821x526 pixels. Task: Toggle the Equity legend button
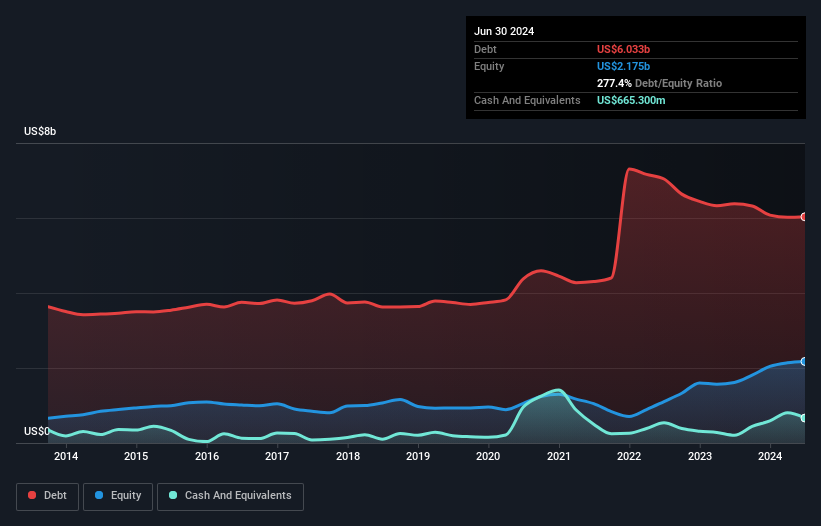pyautogui.click(x=118, y=496)
